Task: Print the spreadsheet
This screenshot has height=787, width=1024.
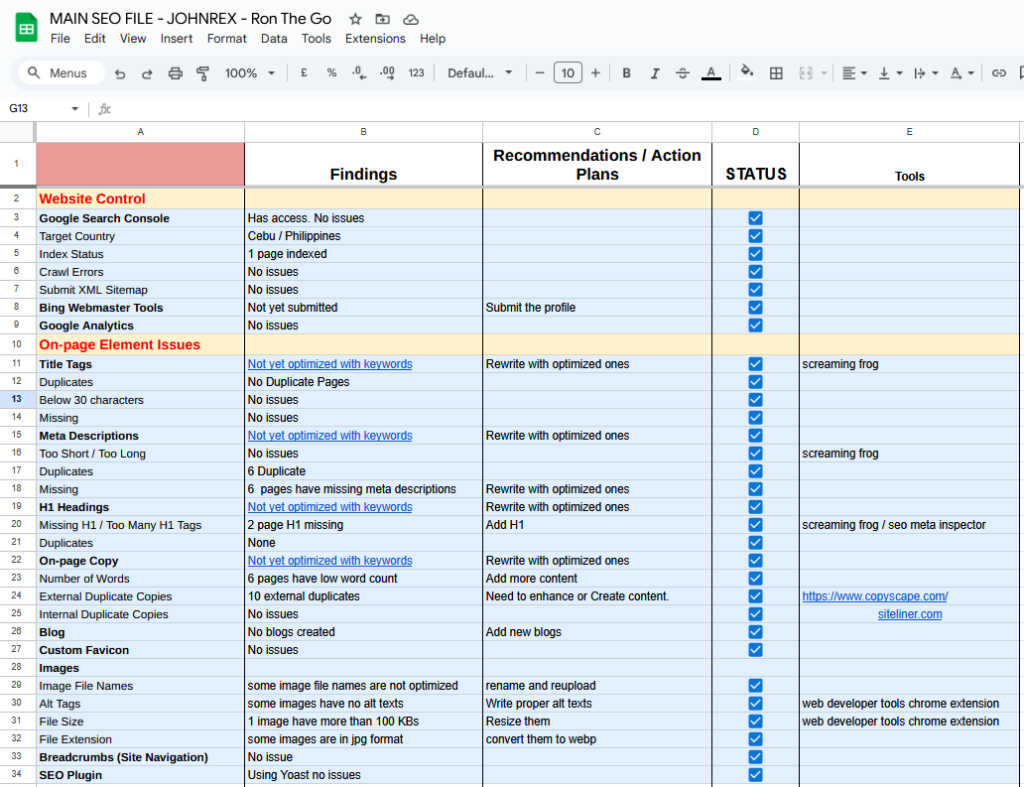Action: click(175, 73)
